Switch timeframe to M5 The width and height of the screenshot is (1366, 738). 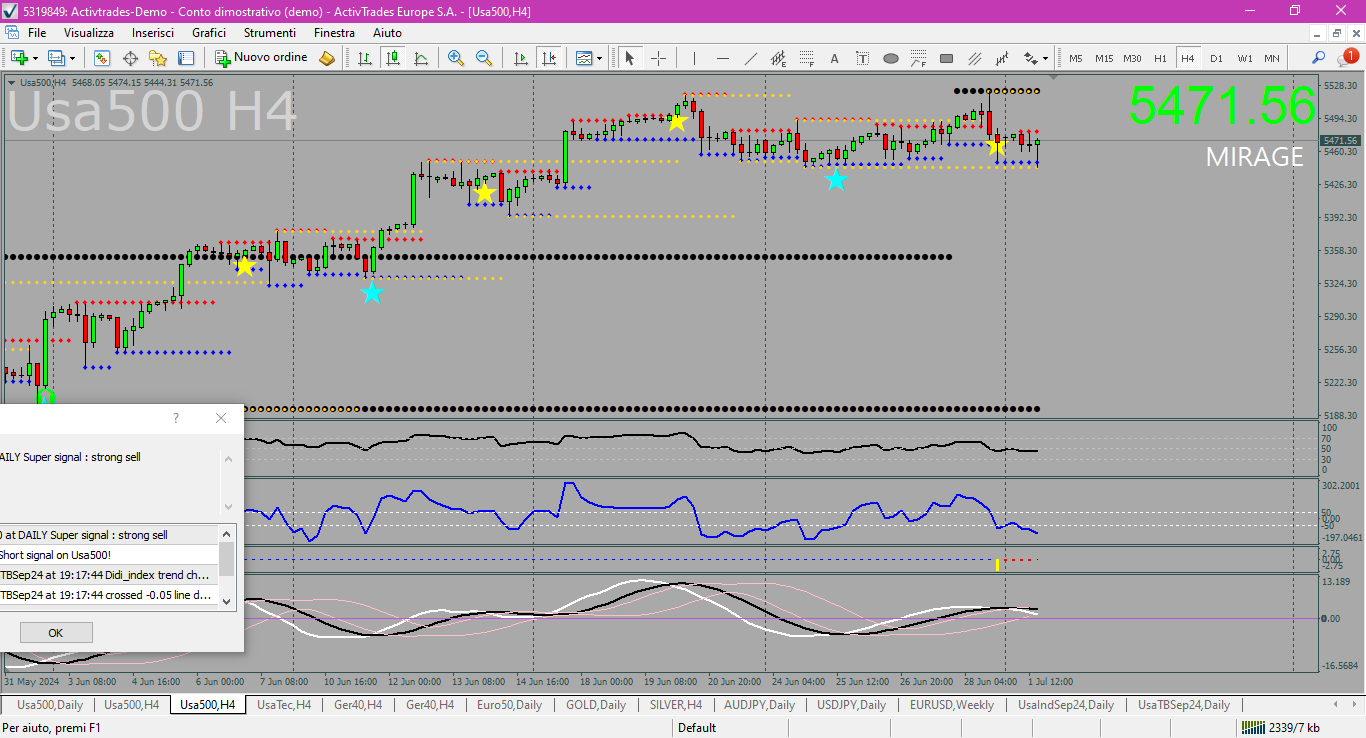pyautogui.click(x=1076, y=58)
